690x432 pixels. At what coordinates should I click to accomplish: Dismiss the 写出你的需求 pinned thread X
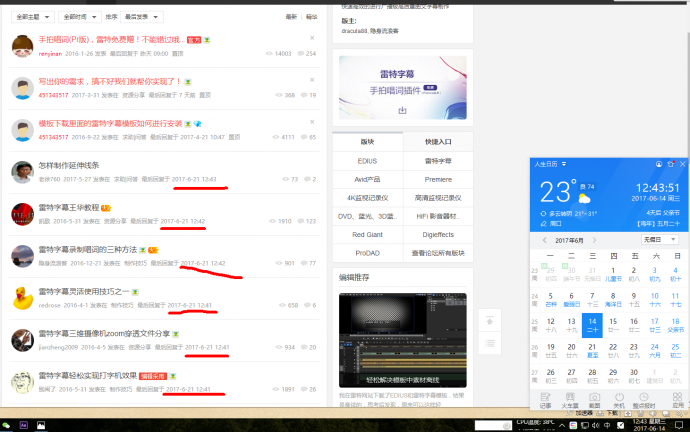coord(312,80)
